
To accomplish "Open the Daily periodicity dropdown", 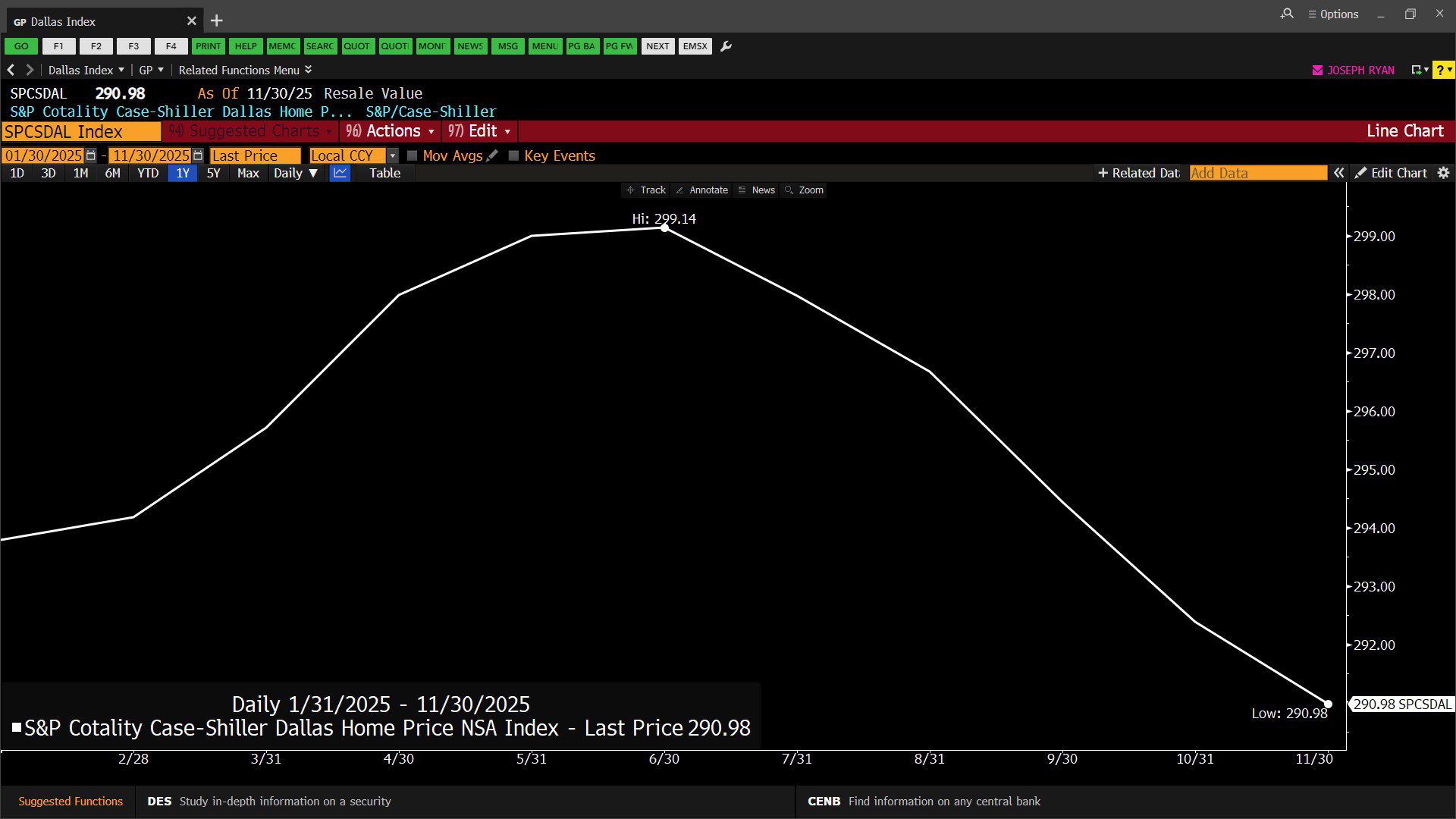I will point(295,173).
